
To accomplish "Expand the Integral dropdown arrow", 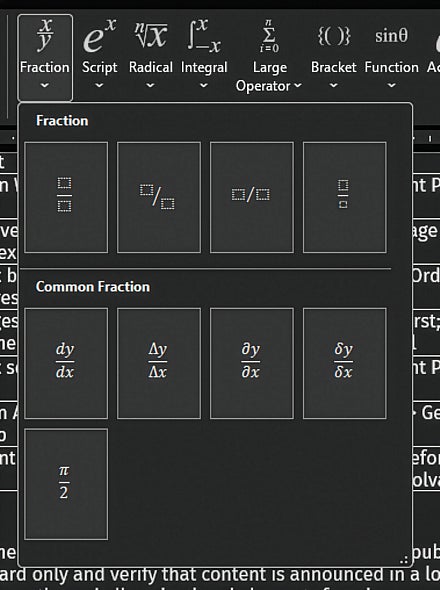I will pos(204,85).
